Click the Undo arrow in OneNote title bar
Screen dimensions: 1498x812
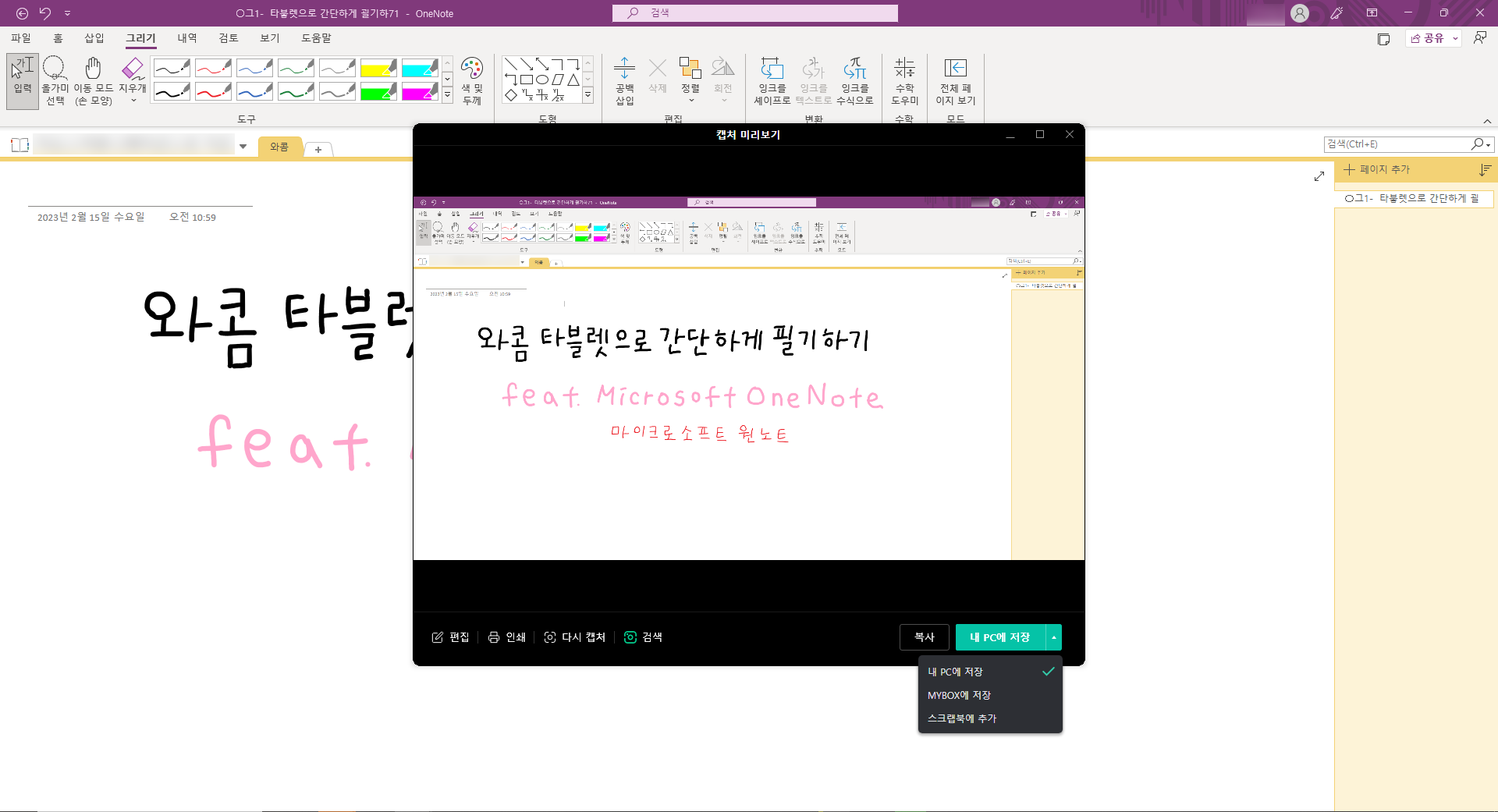click(x=45, y=13)
